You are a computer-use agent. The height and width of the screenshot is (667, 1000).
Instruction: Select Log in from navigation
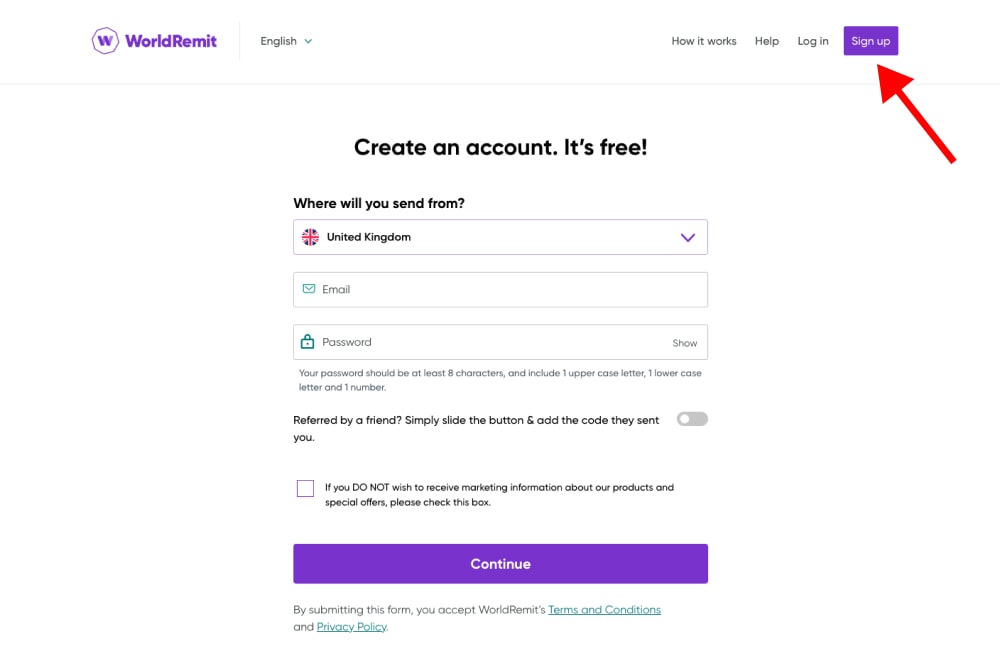point(813,41)
